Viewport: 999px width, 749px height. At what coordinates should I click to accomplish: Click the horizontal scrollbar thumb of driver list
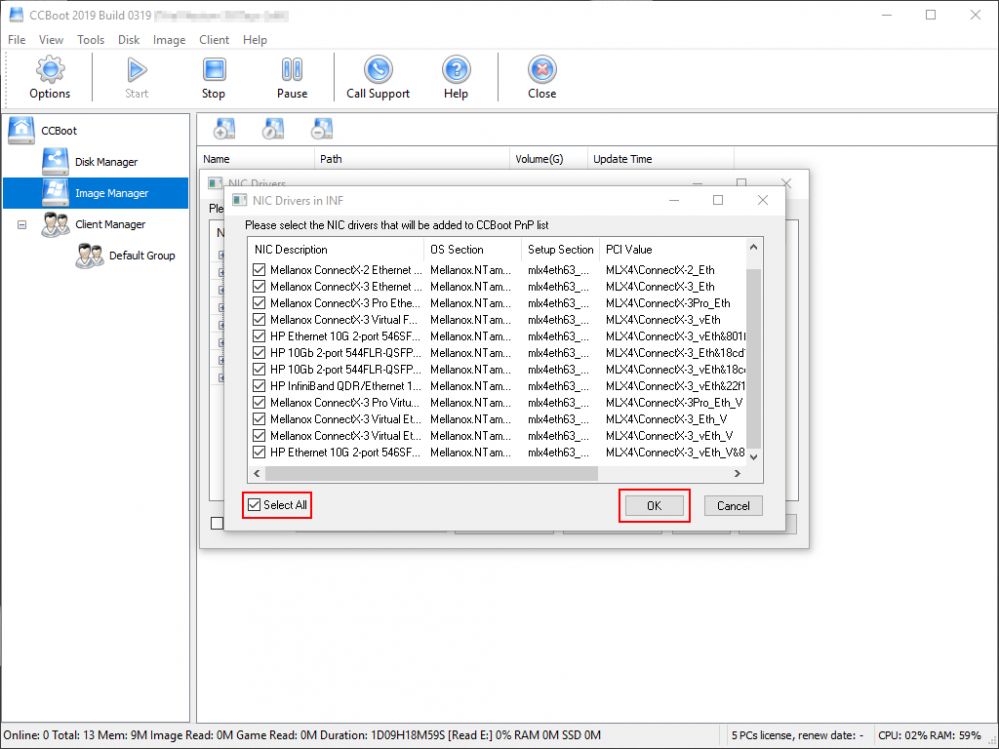[432, 473]
